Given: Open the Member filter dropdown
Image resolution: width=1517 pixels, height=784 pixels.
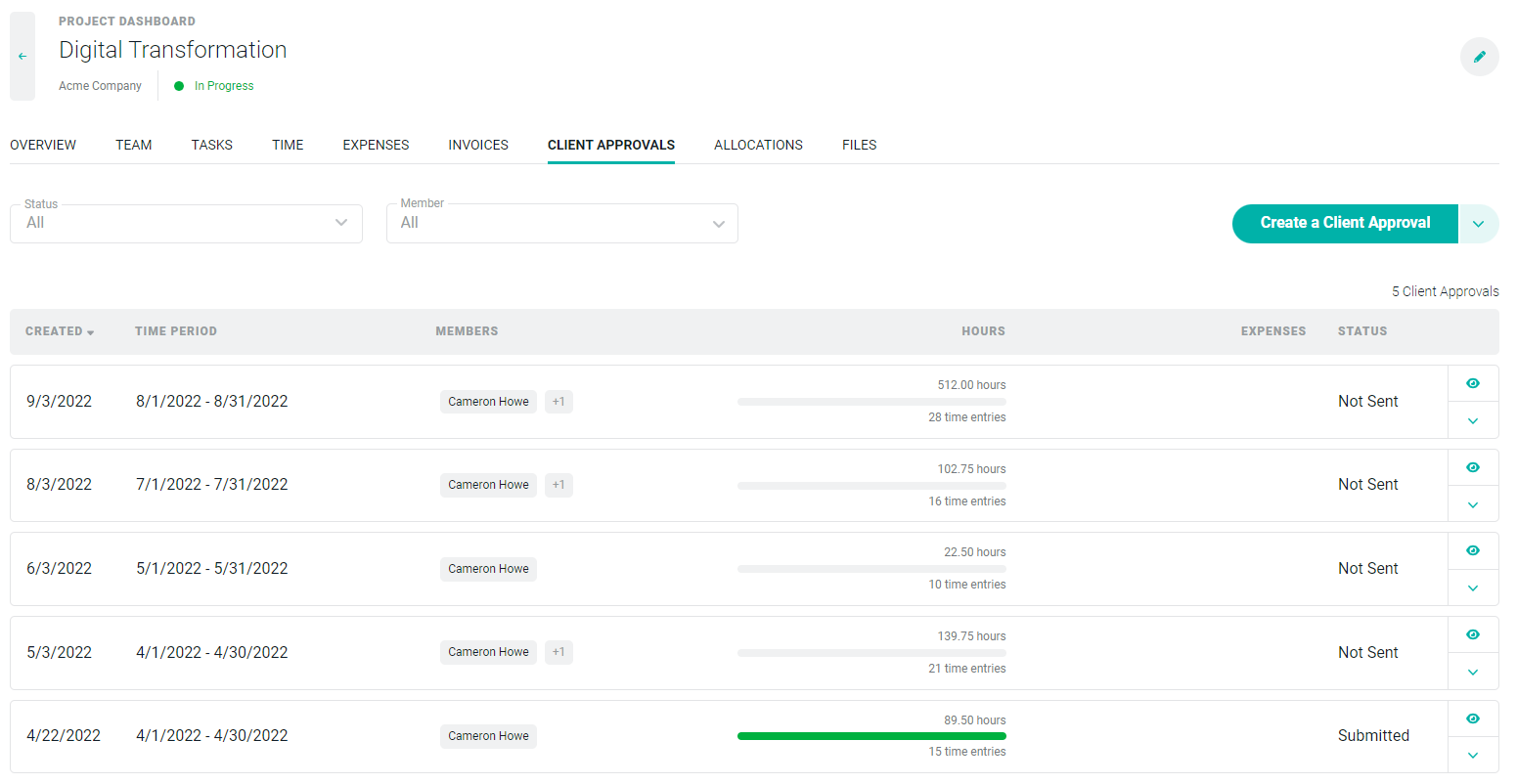Looking at the screenshot, I should tap(562, 223).
